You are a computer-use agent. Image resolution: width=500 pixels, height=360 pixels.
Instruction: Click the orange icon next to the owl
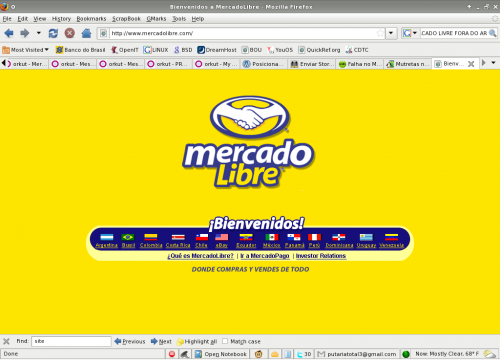coord(275,354)
